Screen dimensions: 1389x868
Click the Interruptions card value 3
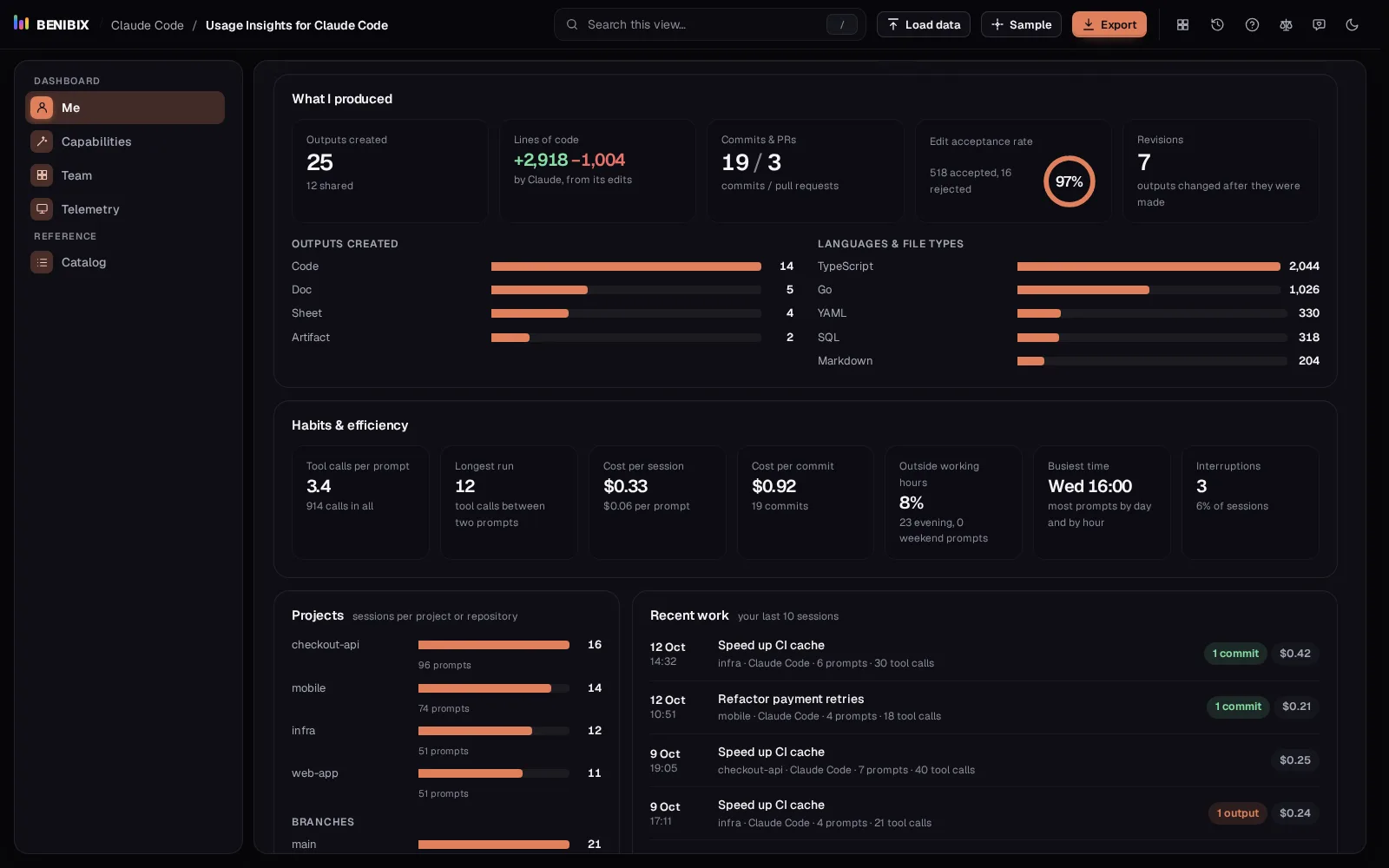coord(1201,486)
